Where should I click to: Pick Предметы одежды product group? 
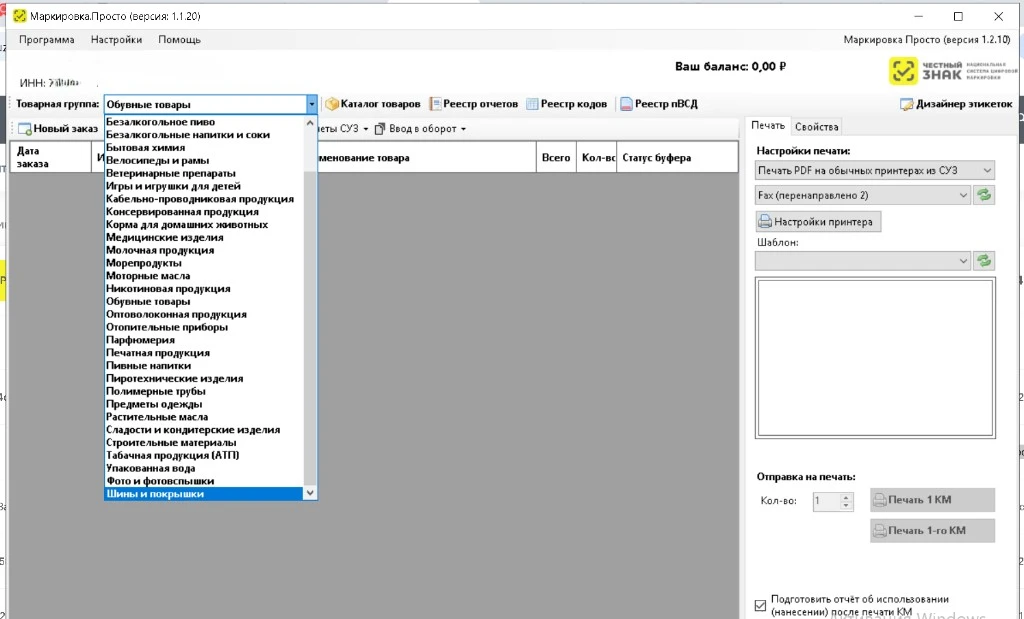[x=204, y=404]
